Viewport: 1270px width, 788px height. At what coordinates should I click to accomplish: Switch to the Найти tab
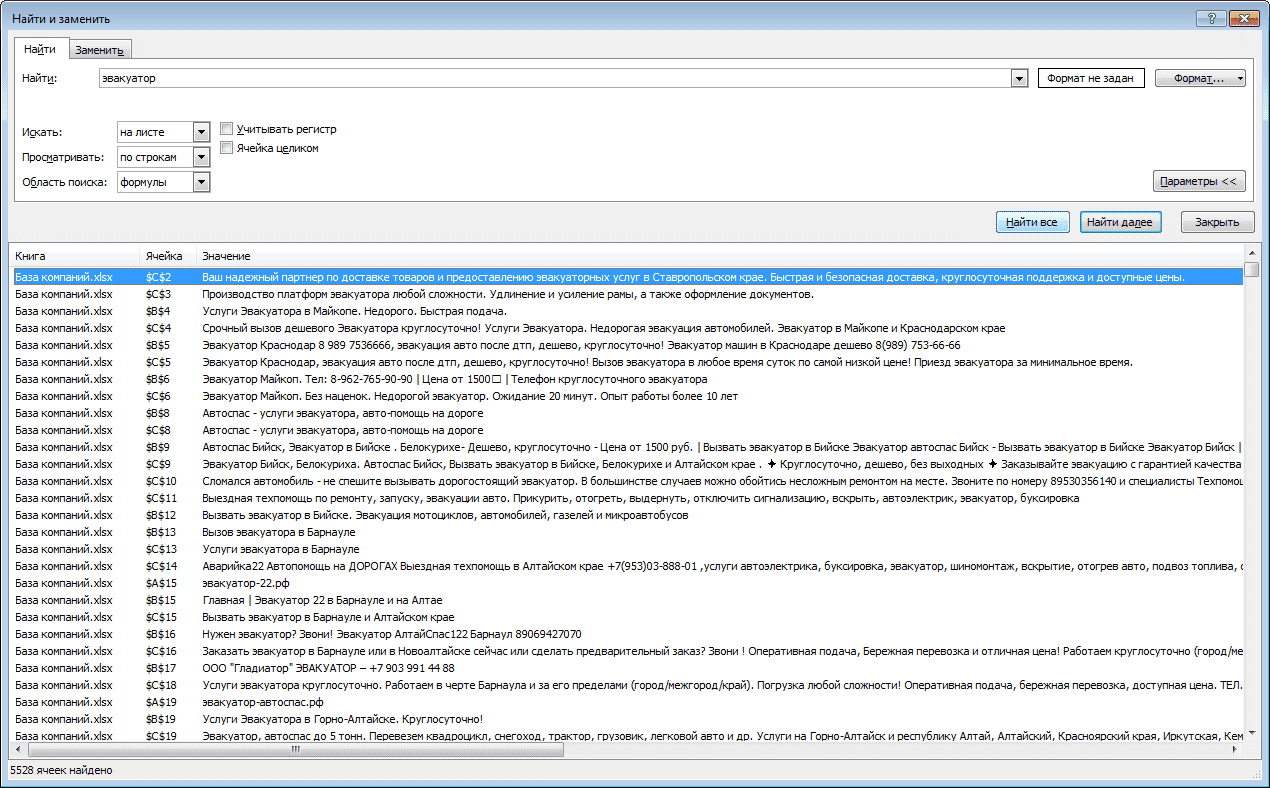[x=40, y=48]
